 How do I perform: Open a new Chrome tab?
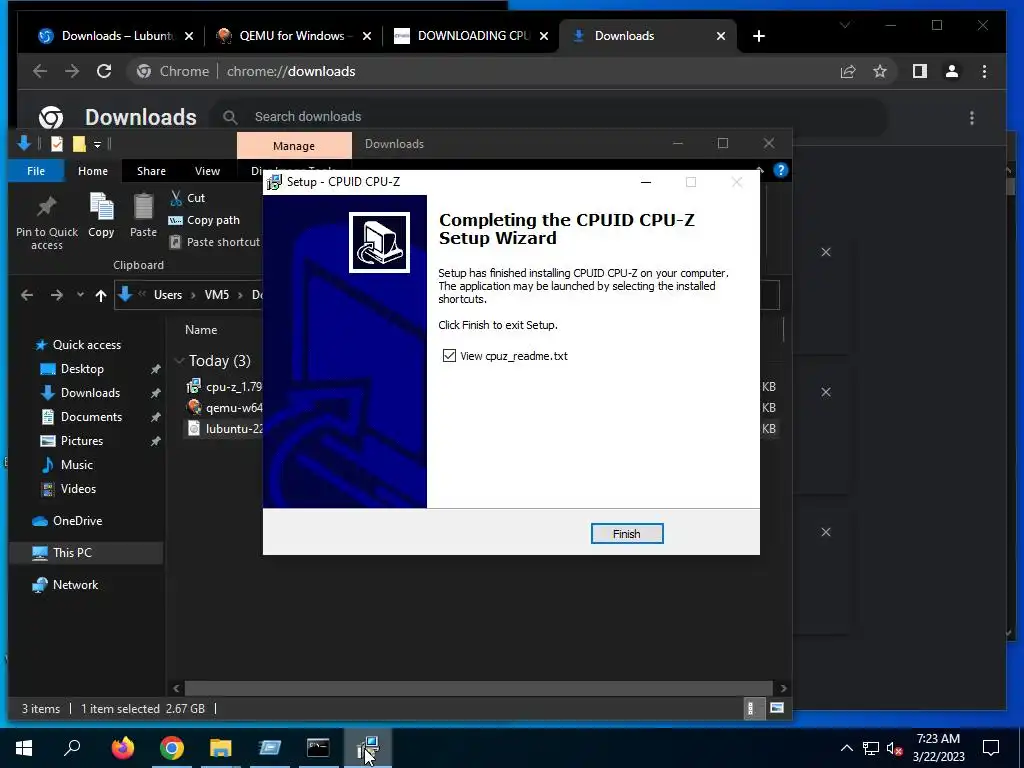point(758,36)
